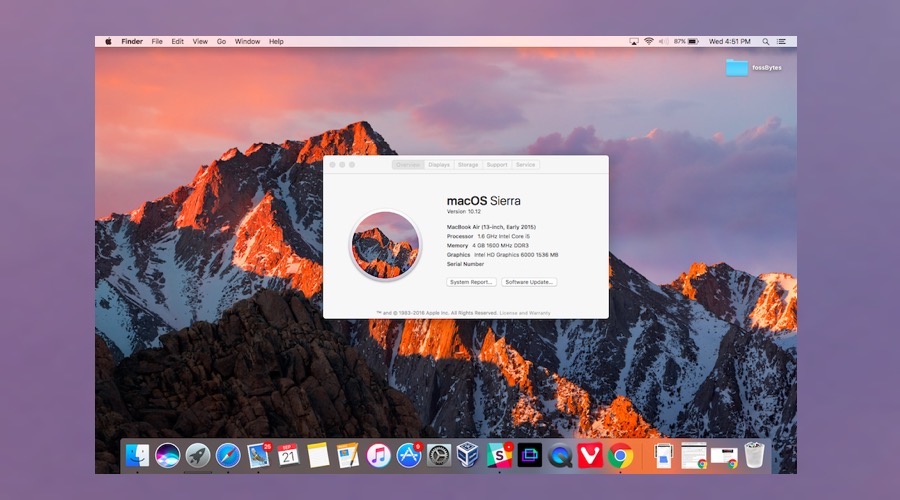Open iTunes in the dock
Screen dimensions: 900x500
click(x=378, y=456)
